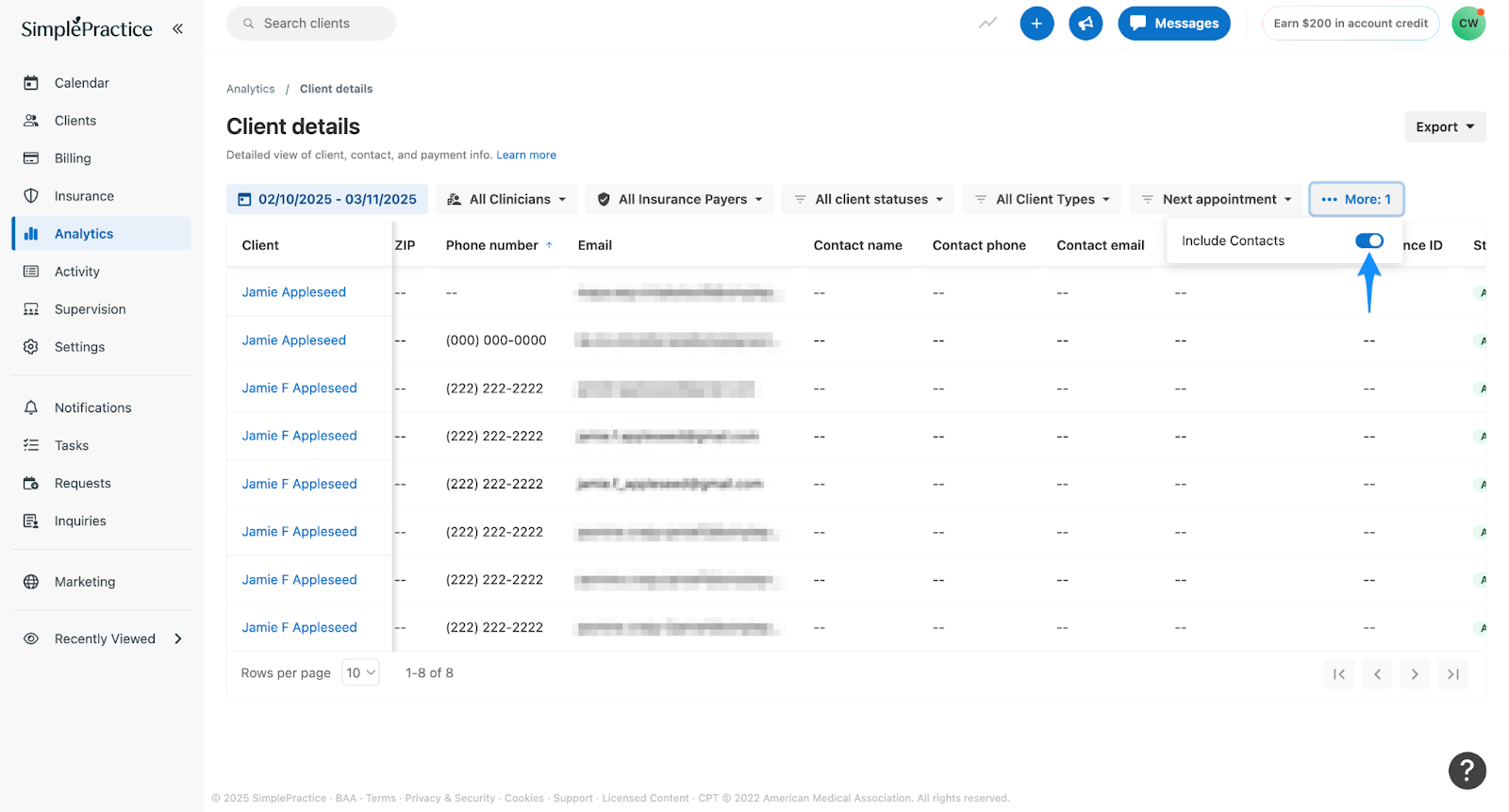Open the help question mark button

point(1467,771)
